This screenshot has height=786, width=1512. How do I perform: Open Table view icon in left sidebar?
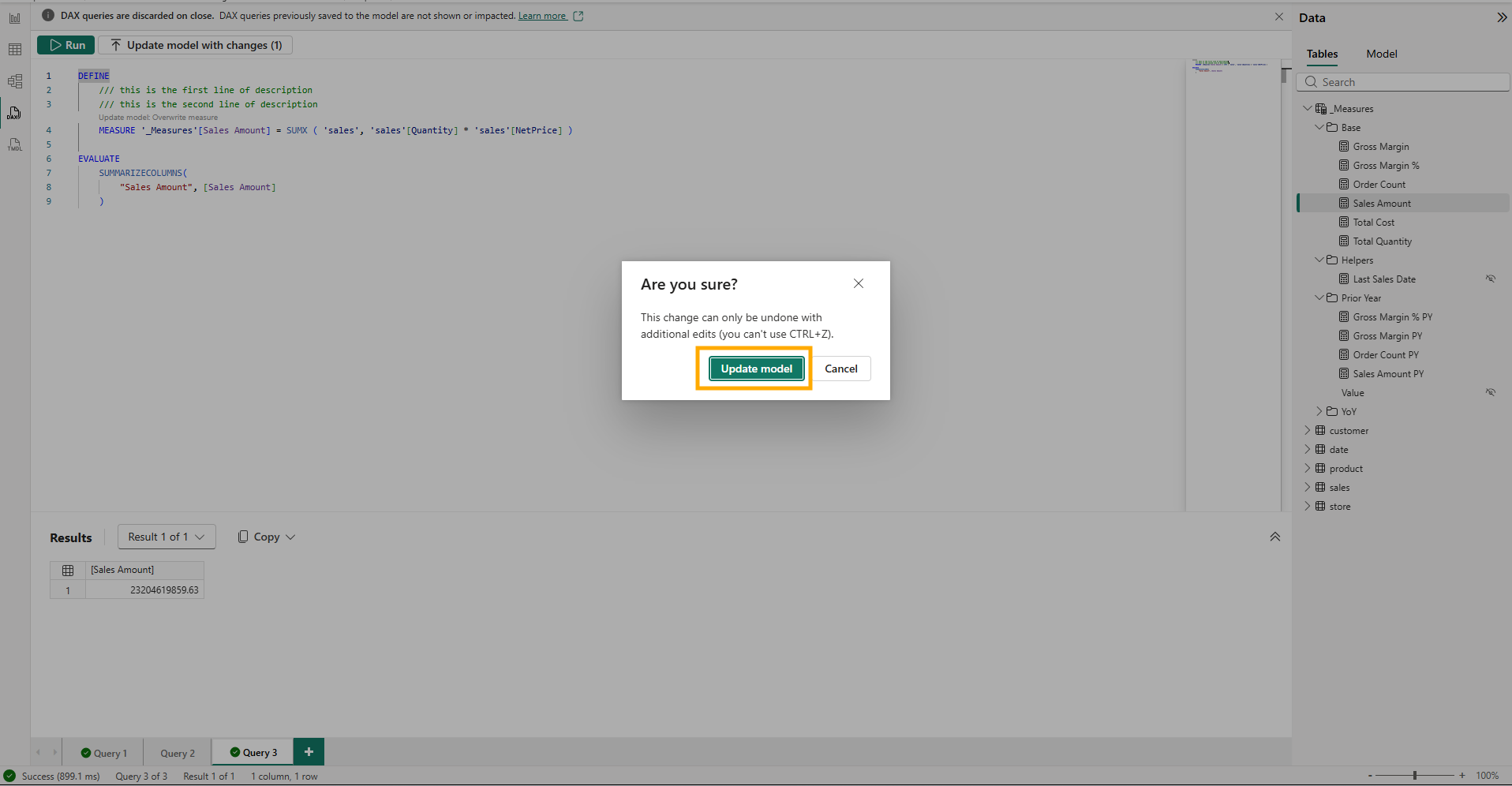pyautogui.click(x=15, y=50)
